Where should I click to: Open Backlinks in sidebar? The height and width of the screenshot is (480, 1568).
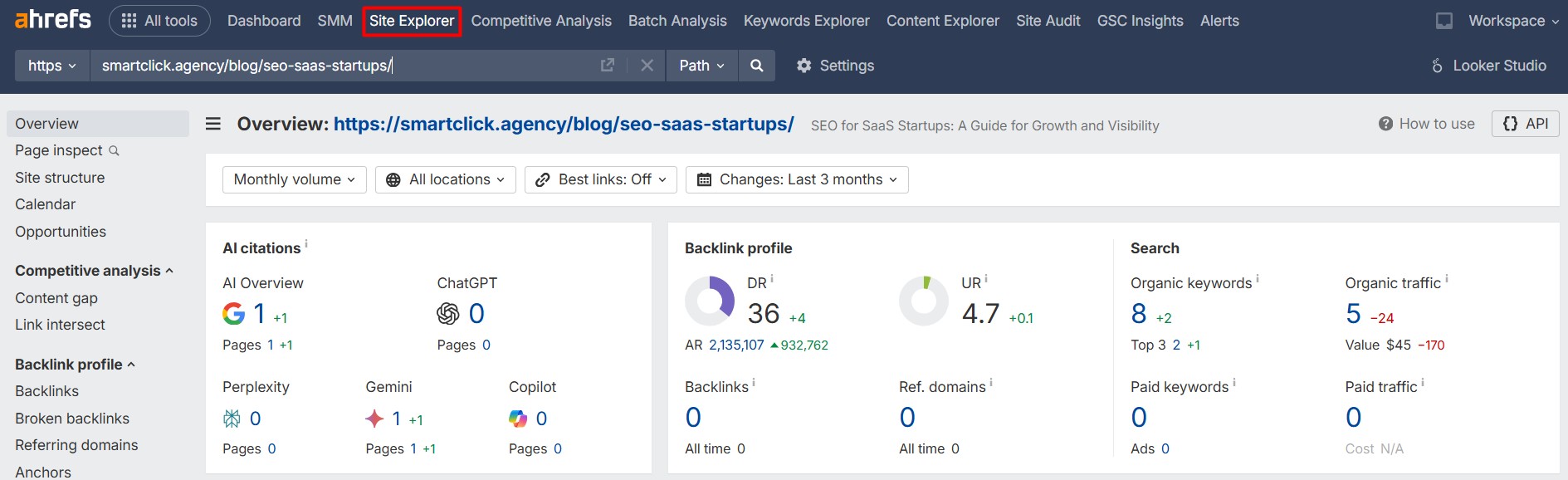click(x=46, y=391)
